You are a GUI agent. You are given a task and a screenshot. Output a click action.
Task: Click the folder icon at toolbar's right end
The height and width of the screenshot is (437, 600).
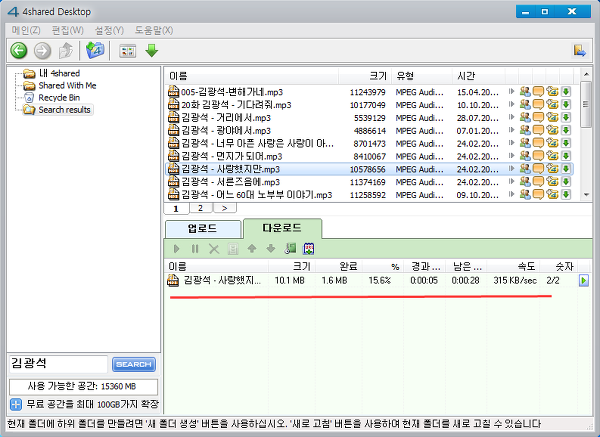pyautogui.click(x=579, y=51)
